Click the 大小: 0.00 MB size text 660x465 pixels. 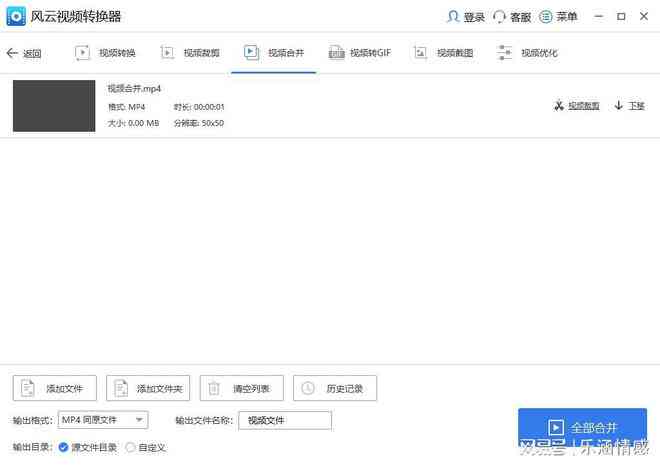click(133, 123)
